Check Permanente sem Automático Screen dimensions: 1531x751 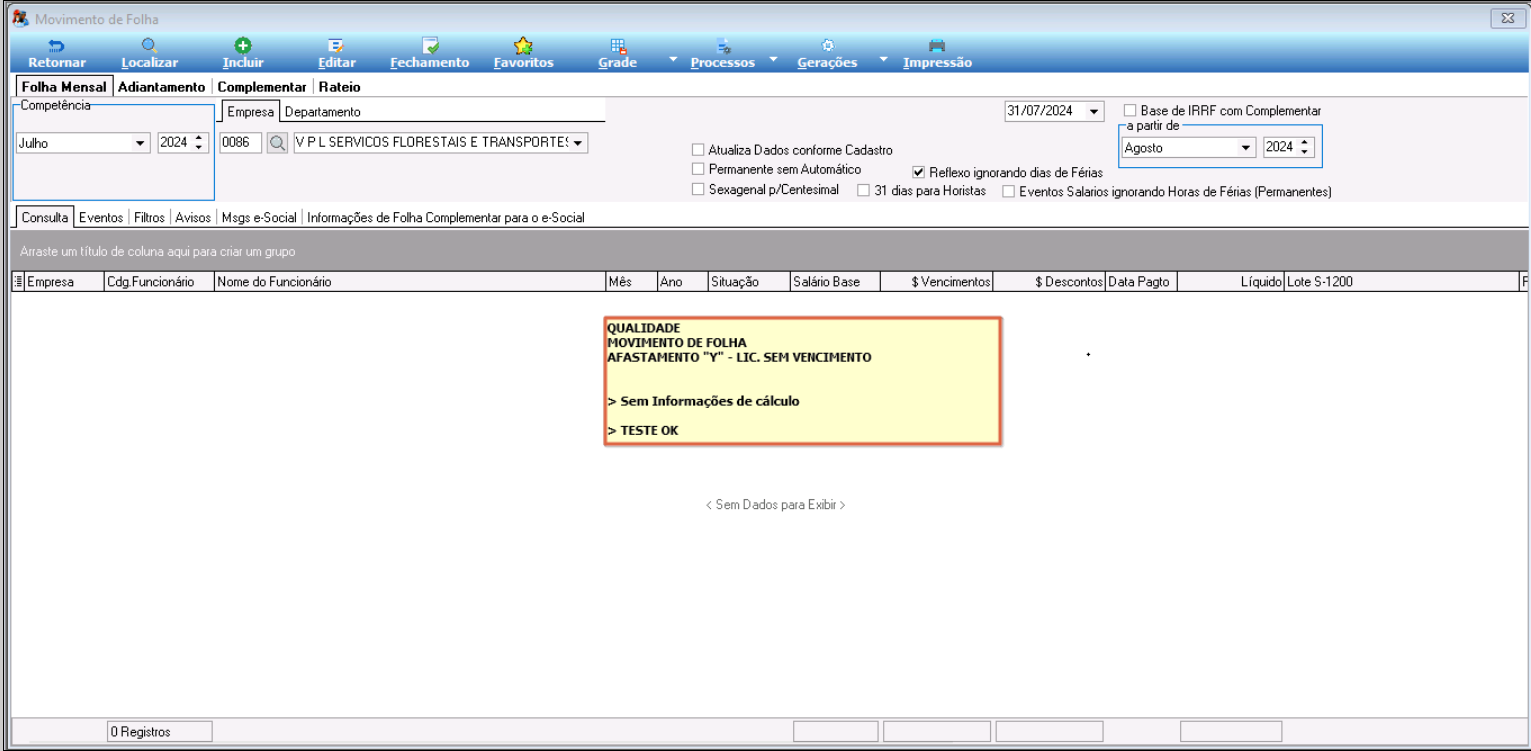tap(698, 169)
